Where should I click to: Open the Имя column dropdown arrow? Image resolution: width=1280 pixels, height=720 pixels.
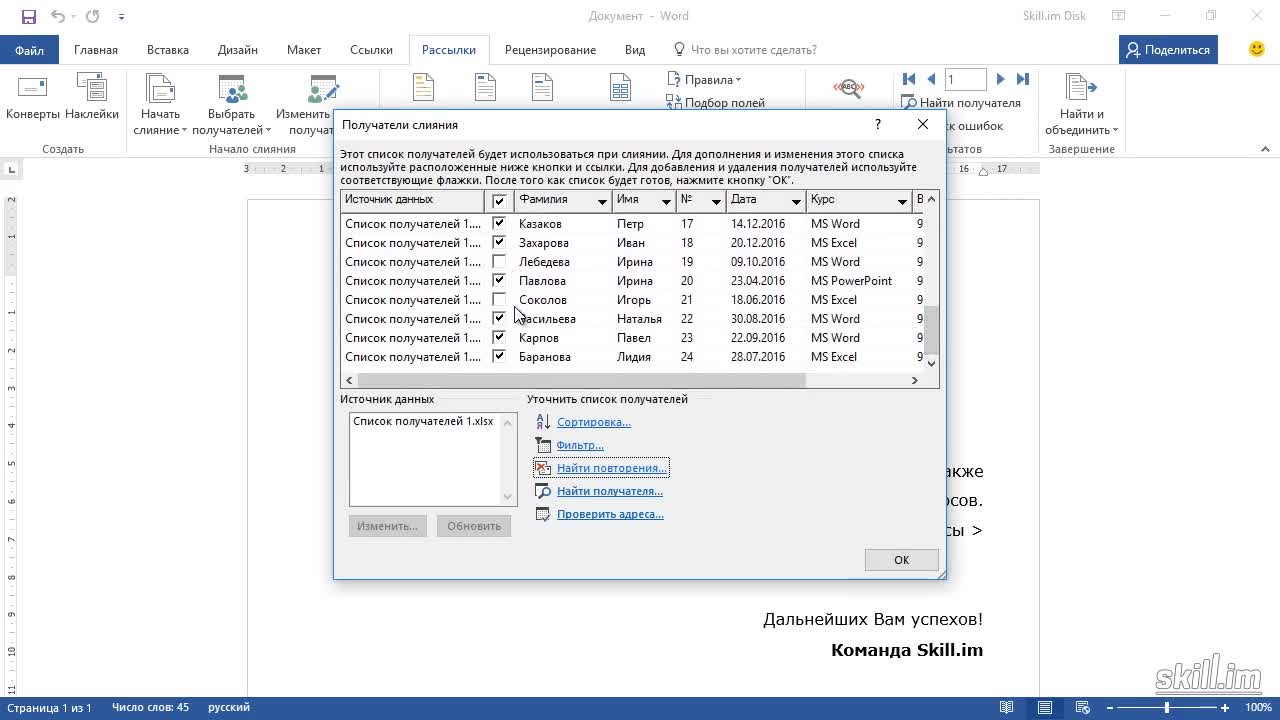(x=666, y=202)
